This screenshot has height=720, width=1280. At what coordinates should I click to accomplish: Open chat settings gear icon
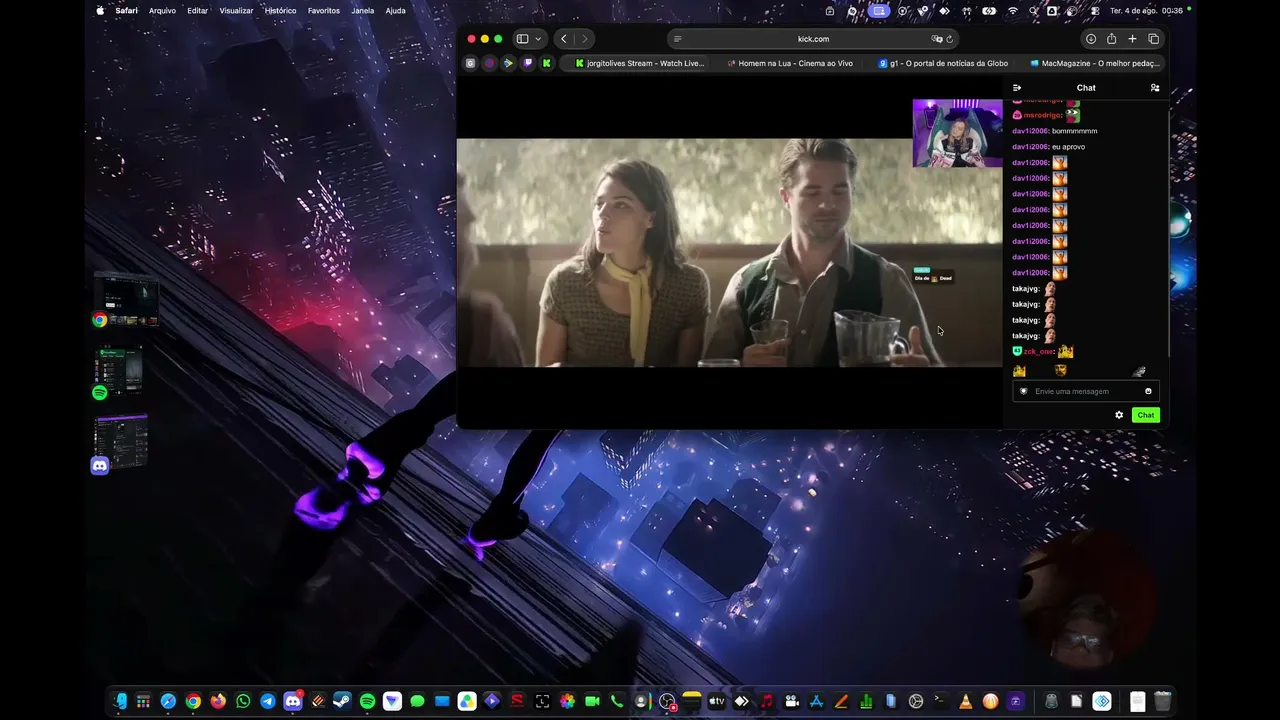pos(1119,415)
